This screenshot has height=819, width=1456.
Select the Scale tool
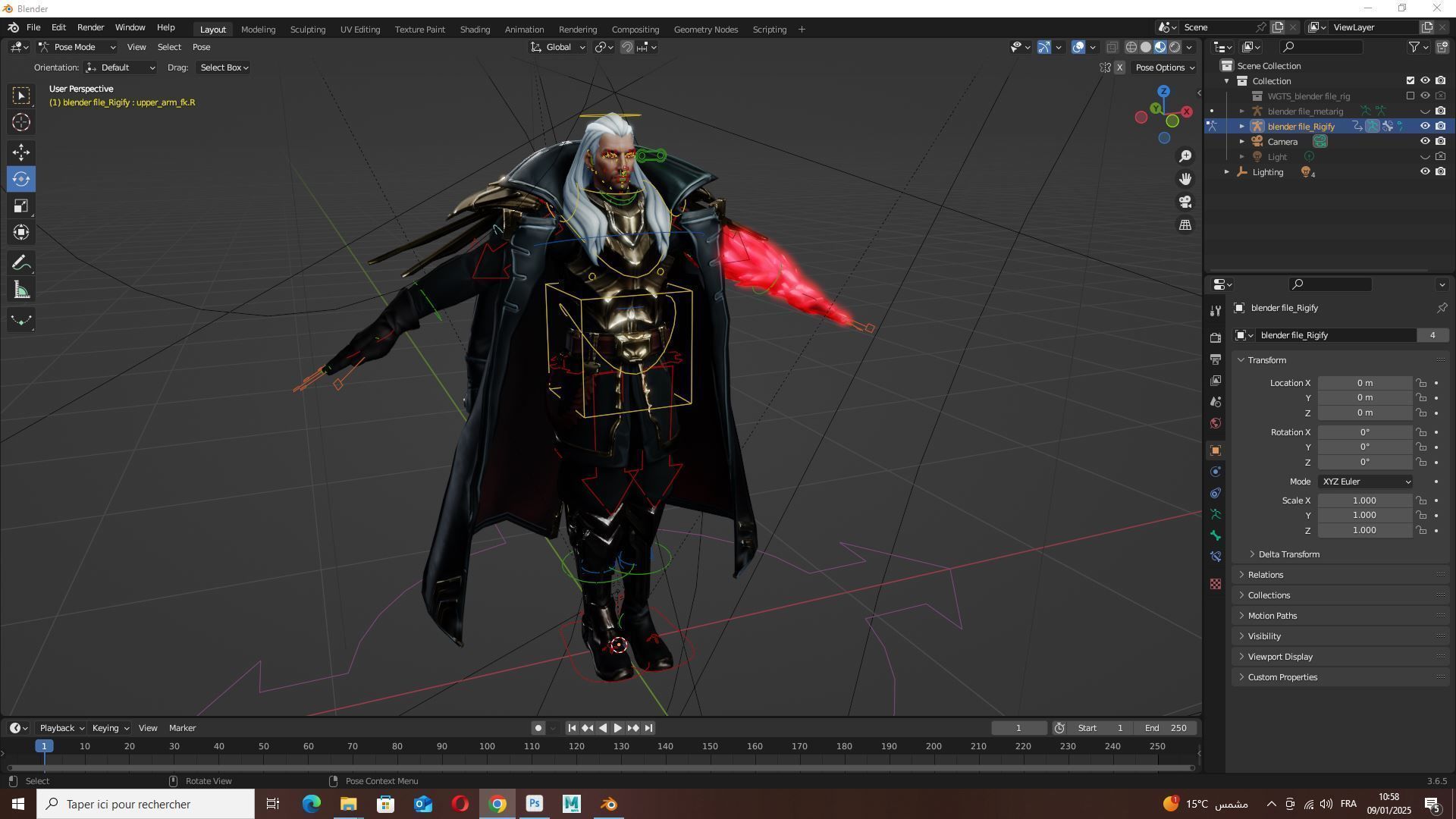tap(21, 206)
